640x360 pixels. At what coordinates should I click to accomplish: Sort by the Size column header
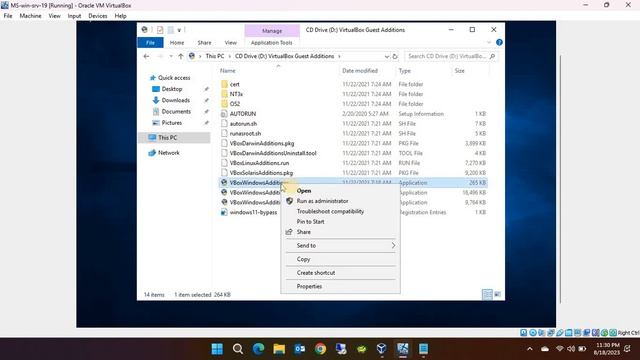(x=460, y=71)
